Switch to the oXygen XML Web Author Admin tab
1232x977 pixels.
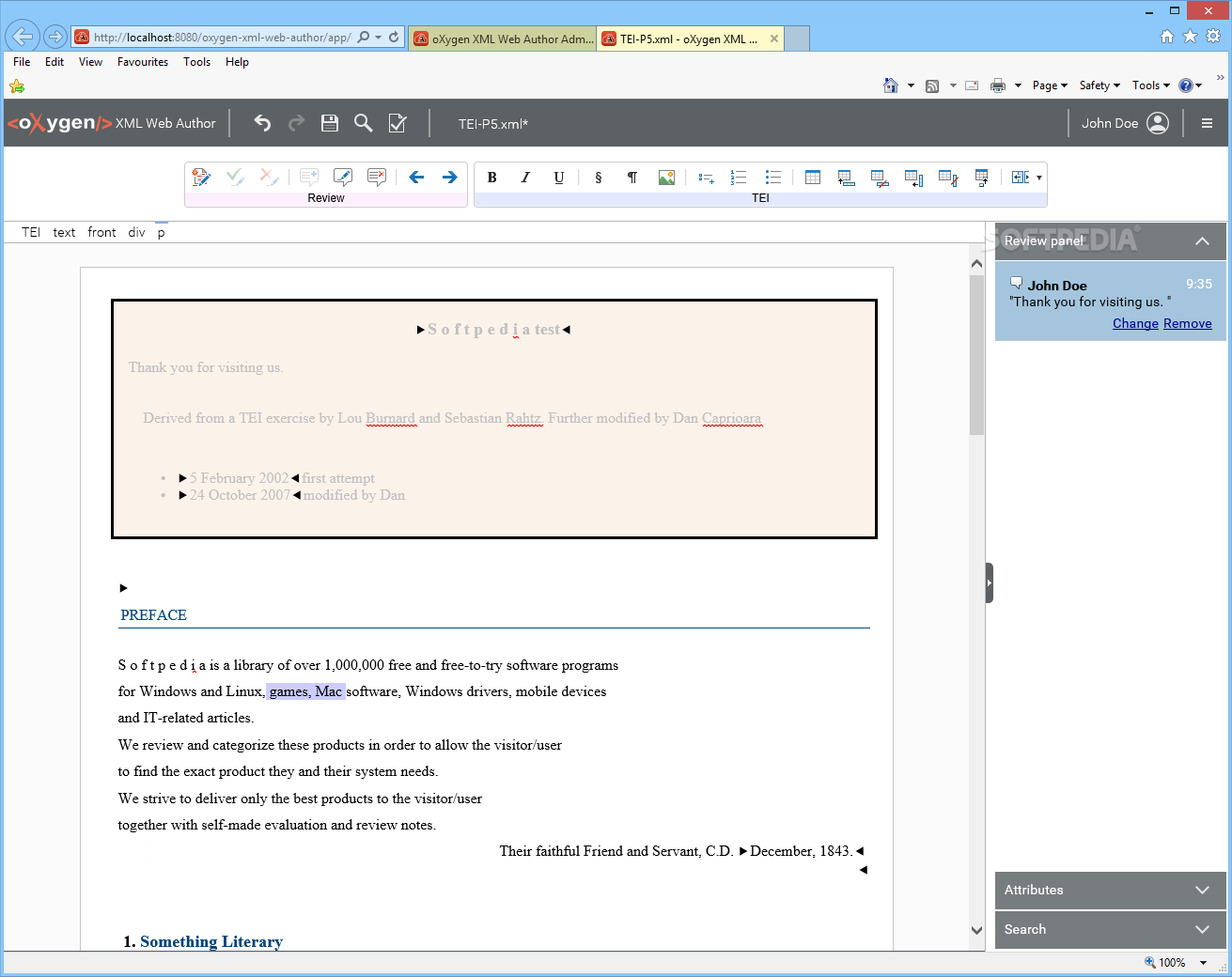503,39
